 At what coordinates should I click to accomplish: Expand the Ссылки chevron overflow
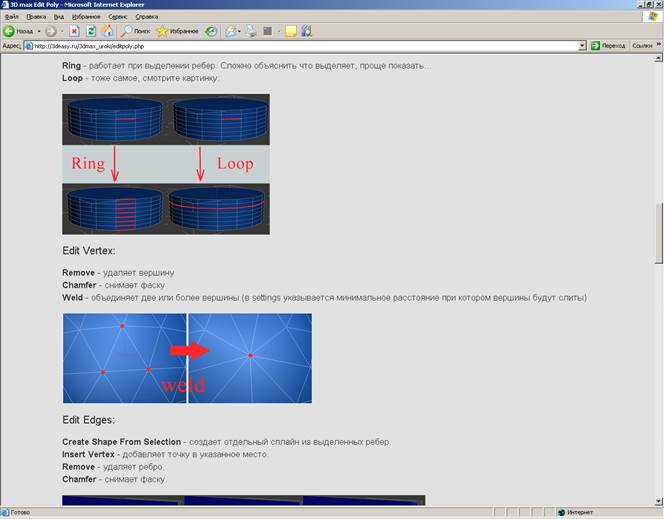pos(659,44)
